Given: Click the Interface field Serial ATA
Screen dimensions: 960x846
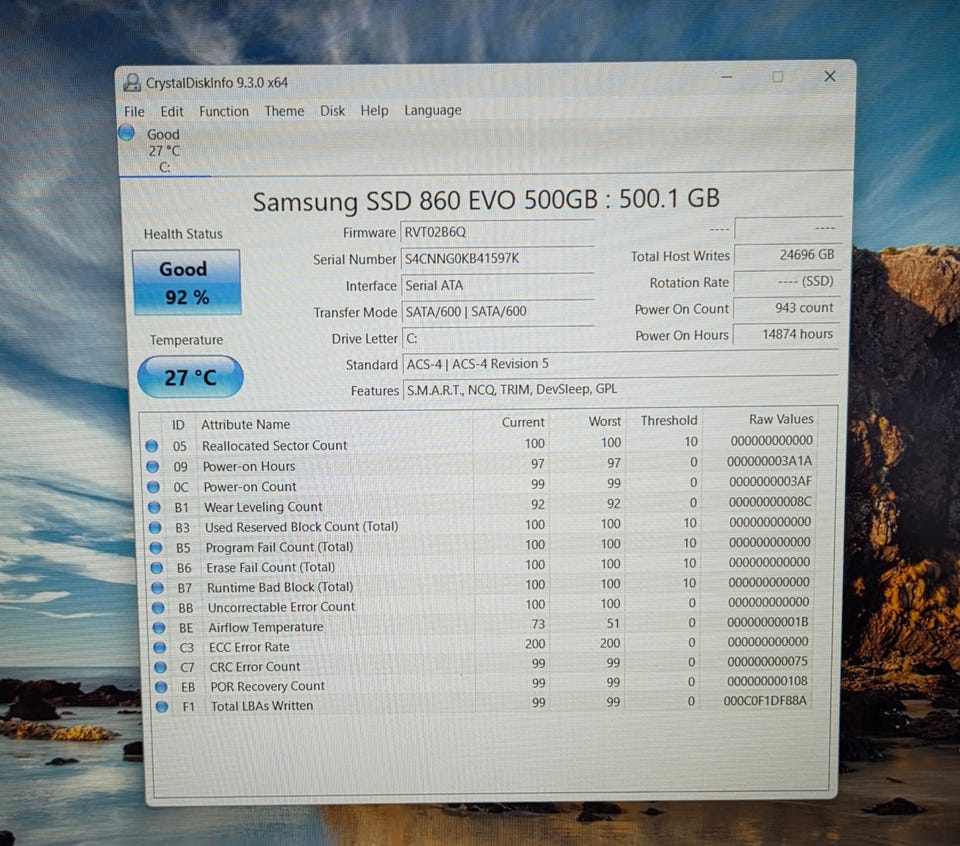Looking at the screenshot, I should point(497,285).
